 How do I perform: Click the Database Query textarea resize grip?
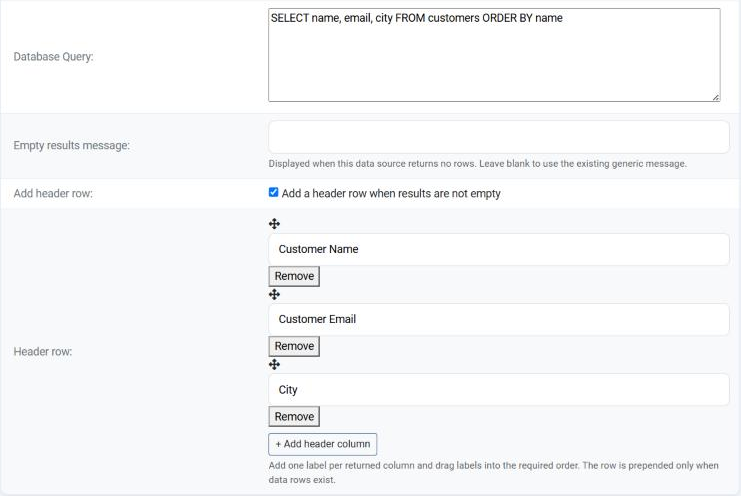[x=716, y=97]
